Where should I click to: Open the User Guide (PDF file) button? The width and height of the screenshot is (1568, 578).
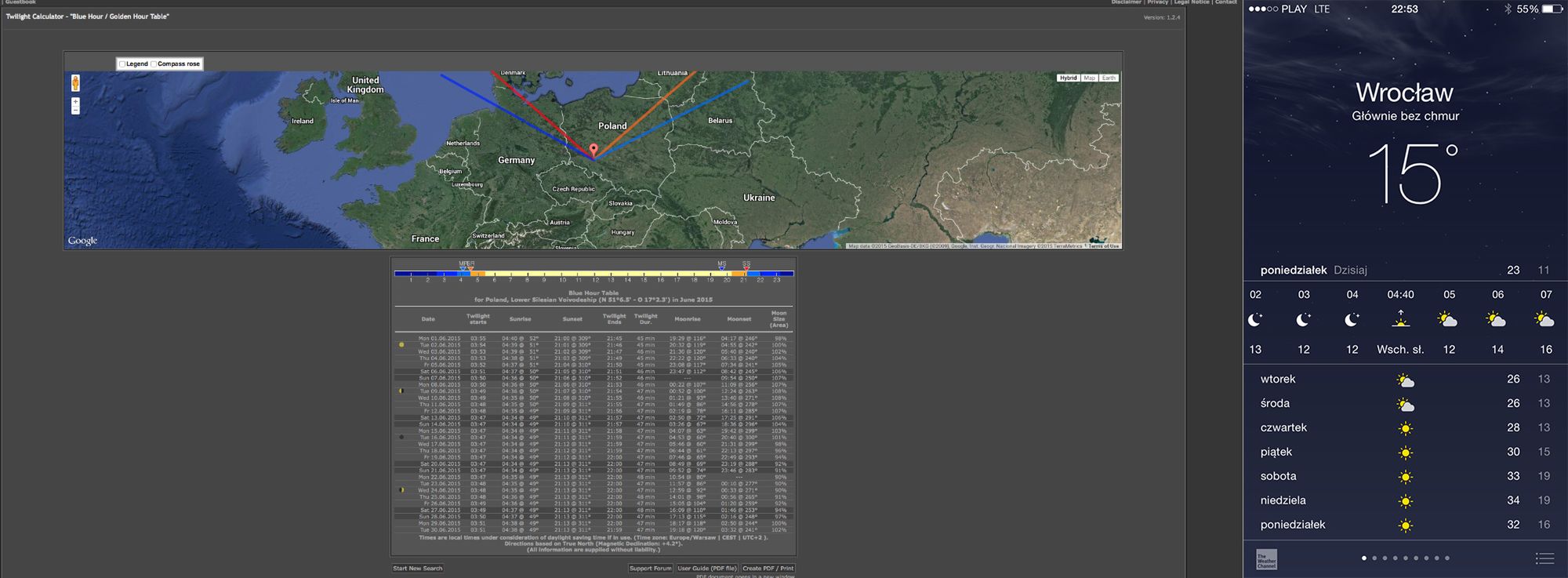point(707,569)
